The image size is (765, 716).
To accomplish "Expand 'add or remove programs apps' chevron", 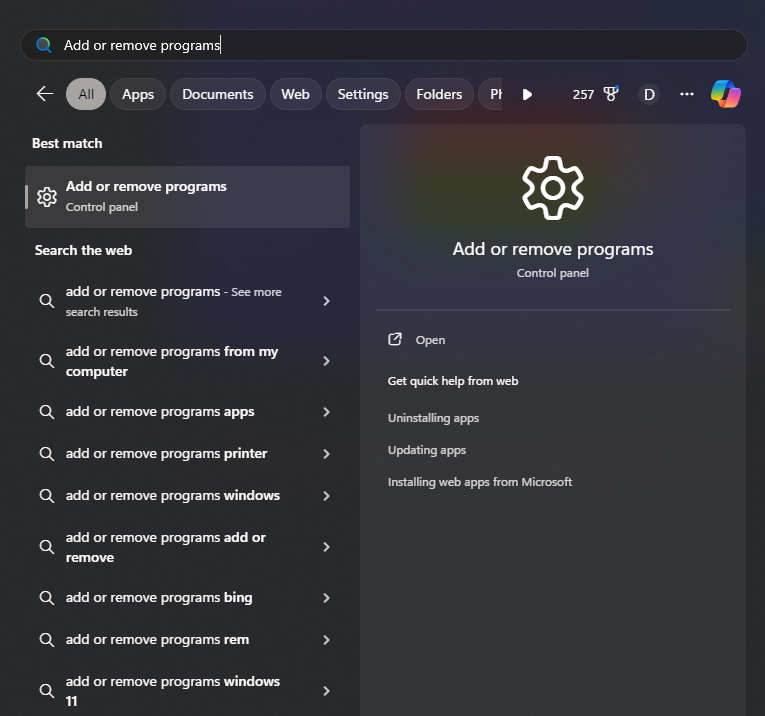I will pos(326,412).
